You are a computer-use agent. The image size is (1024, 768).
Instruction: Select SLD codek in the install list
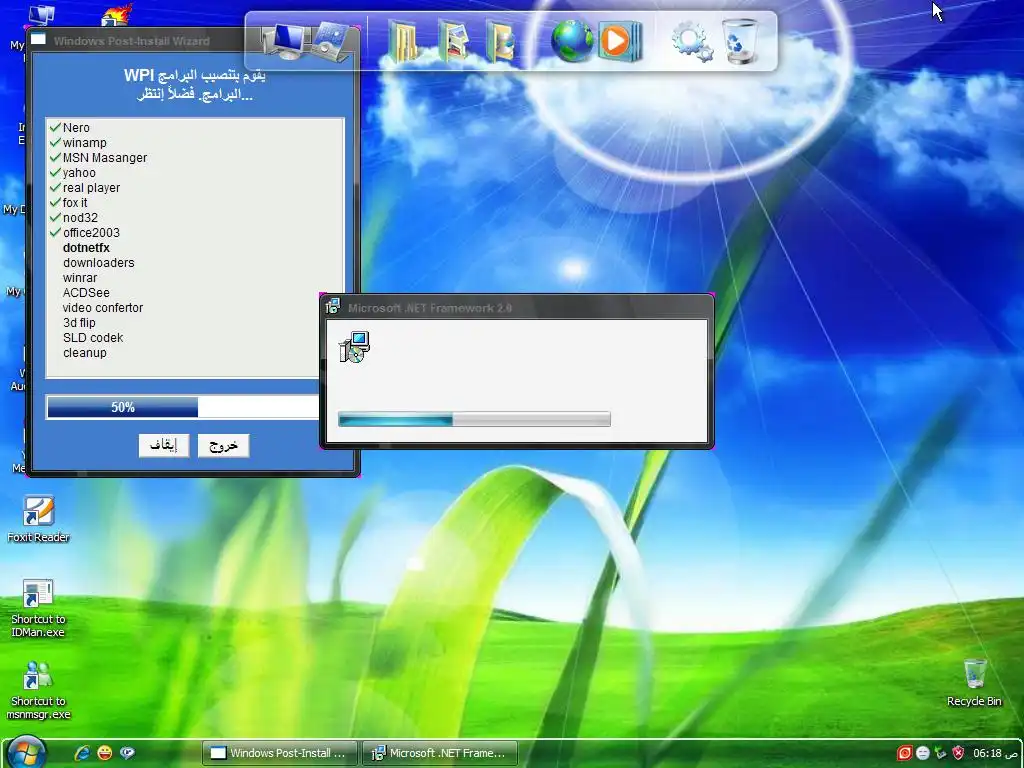click(93, 338)
